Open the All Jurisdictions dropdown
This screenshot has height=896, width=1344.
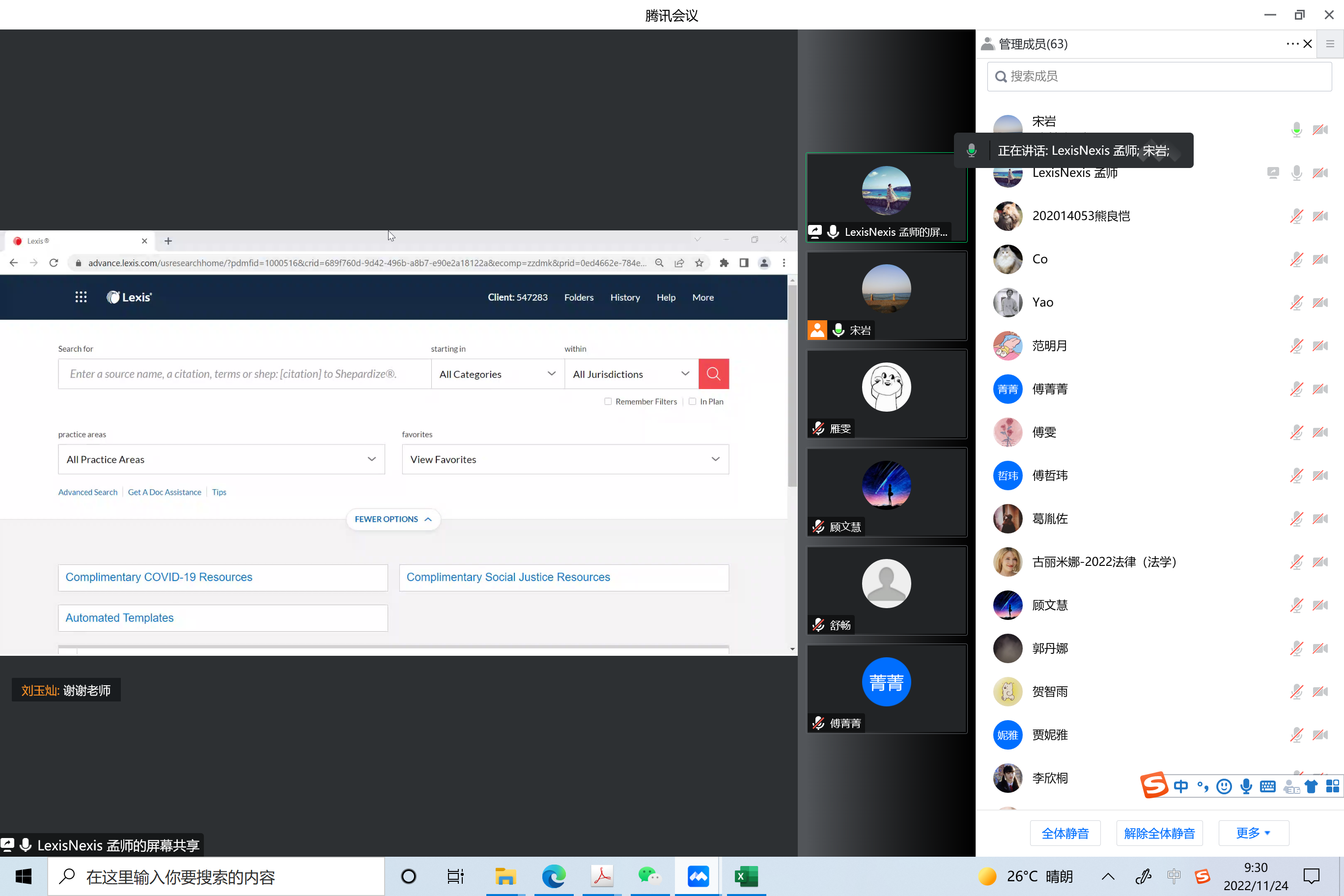(x=631, y=374)
